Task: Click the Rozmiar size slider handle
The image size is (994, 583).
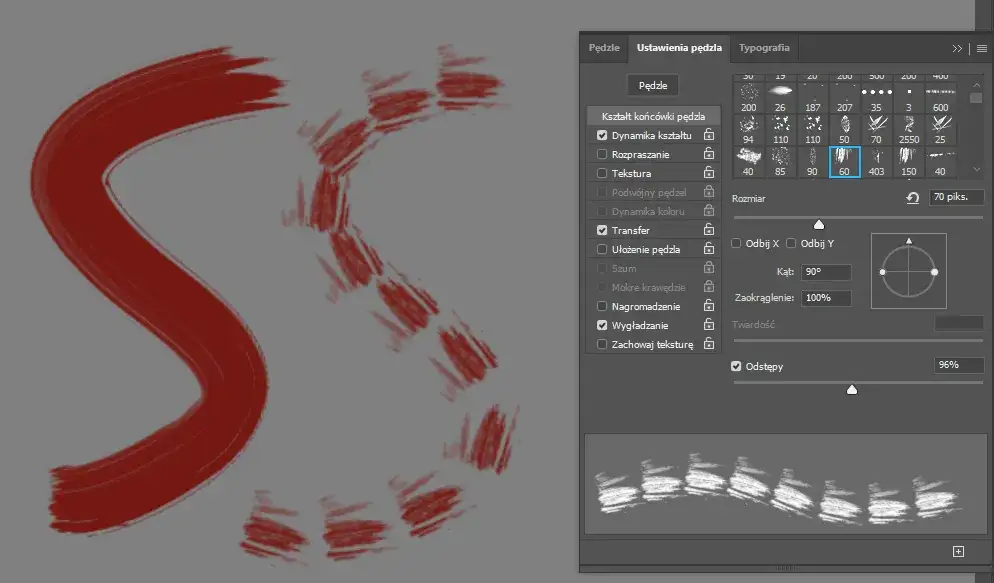Action: pos(819,224)
